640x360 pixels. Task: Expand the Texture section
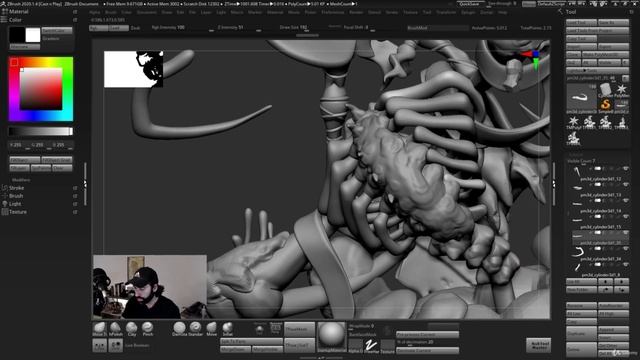(x=18, y=212)
